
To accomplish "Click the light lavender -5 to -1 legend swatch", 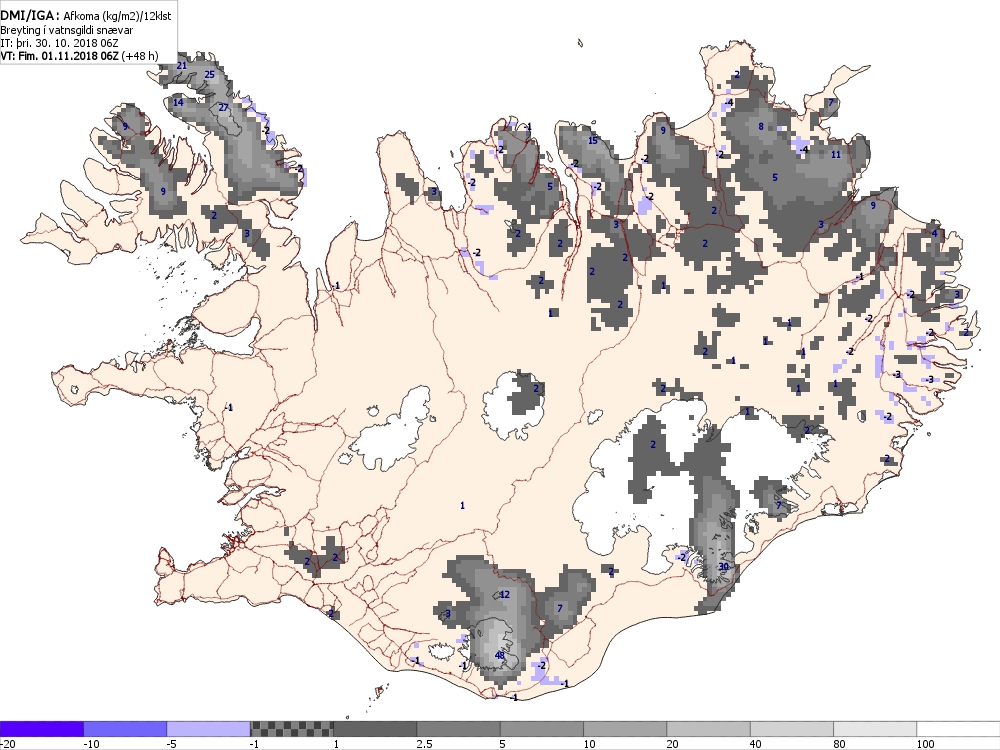I will pyautogui.click(x=209, y=728).
